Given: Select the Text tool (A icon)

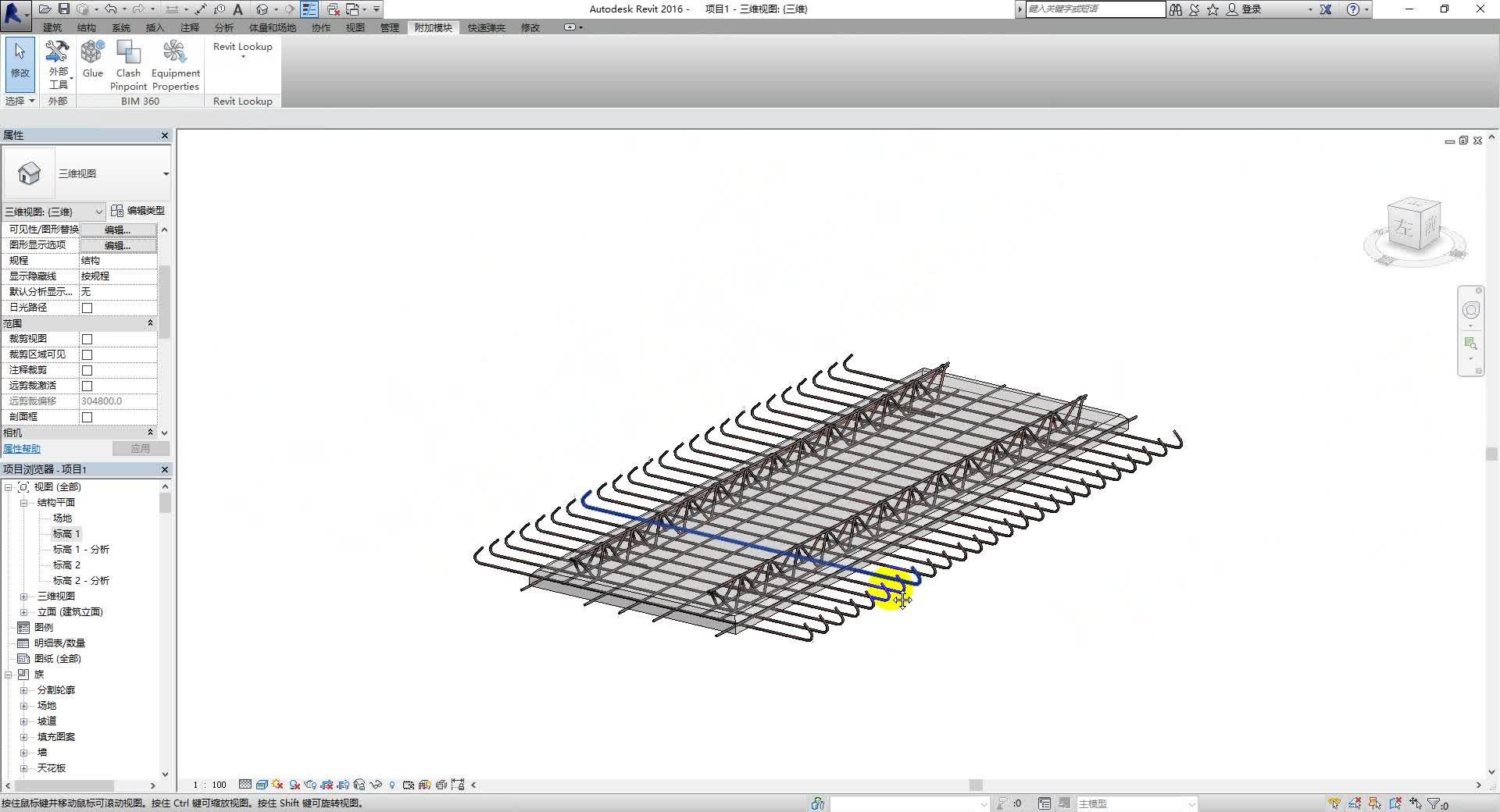Looking at the screenshot, I should tap(238, 9).
